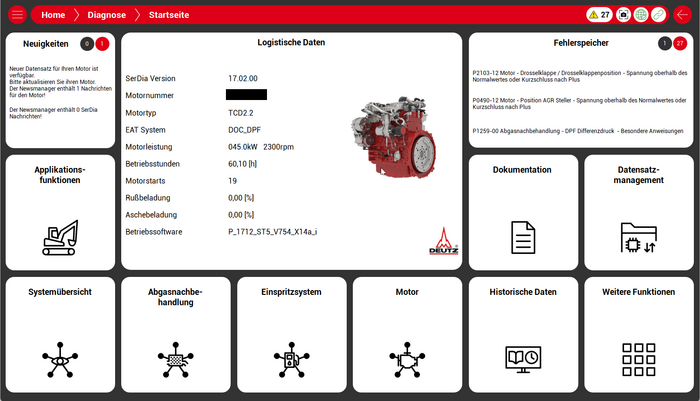This screenshot has width=700, height=401.
Task: Open Applikationsfunktionen excavator tile
Action: 60,212
